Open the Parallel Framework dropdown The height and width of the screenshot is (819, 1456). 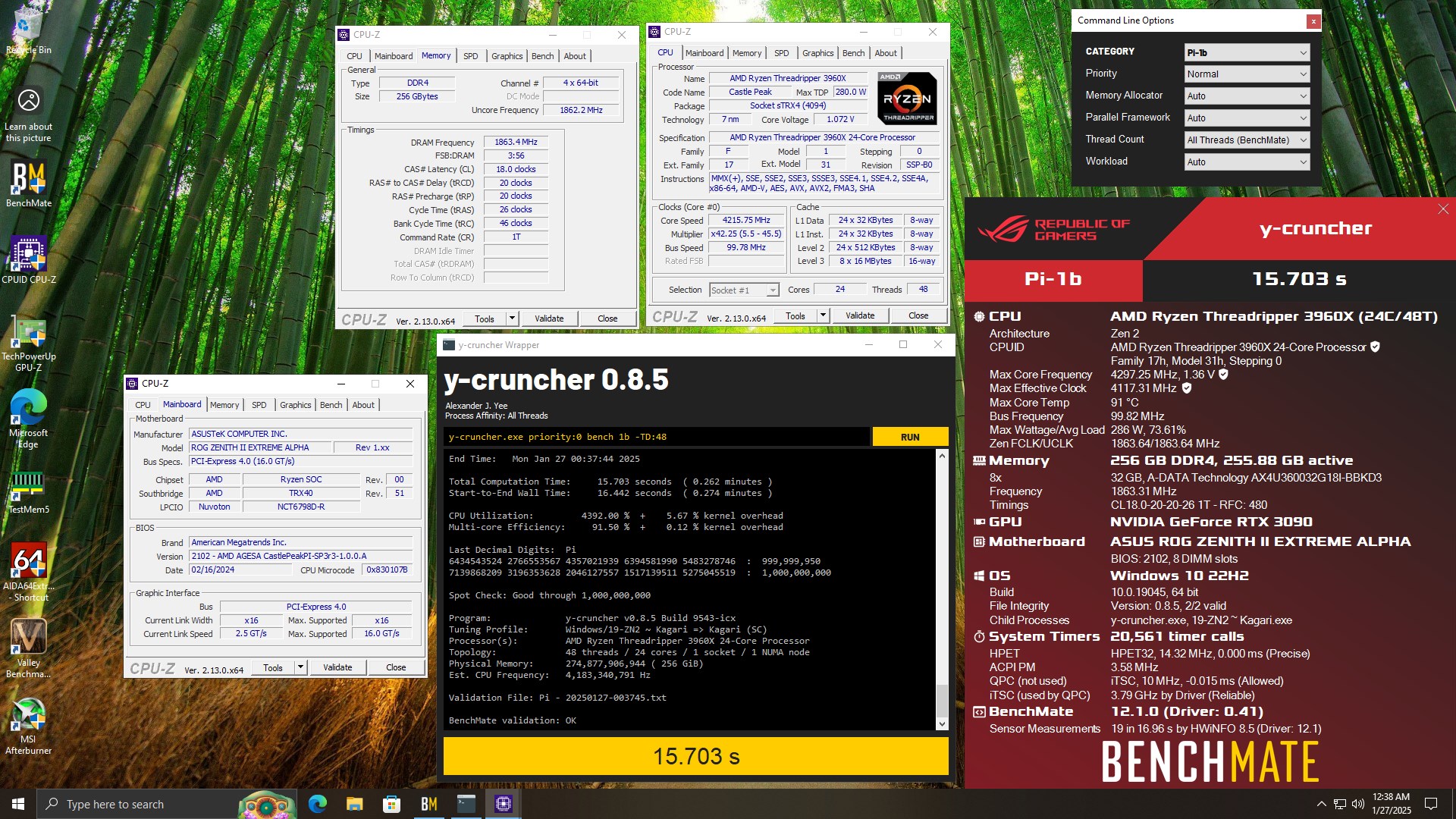[x=1247, y=118]
